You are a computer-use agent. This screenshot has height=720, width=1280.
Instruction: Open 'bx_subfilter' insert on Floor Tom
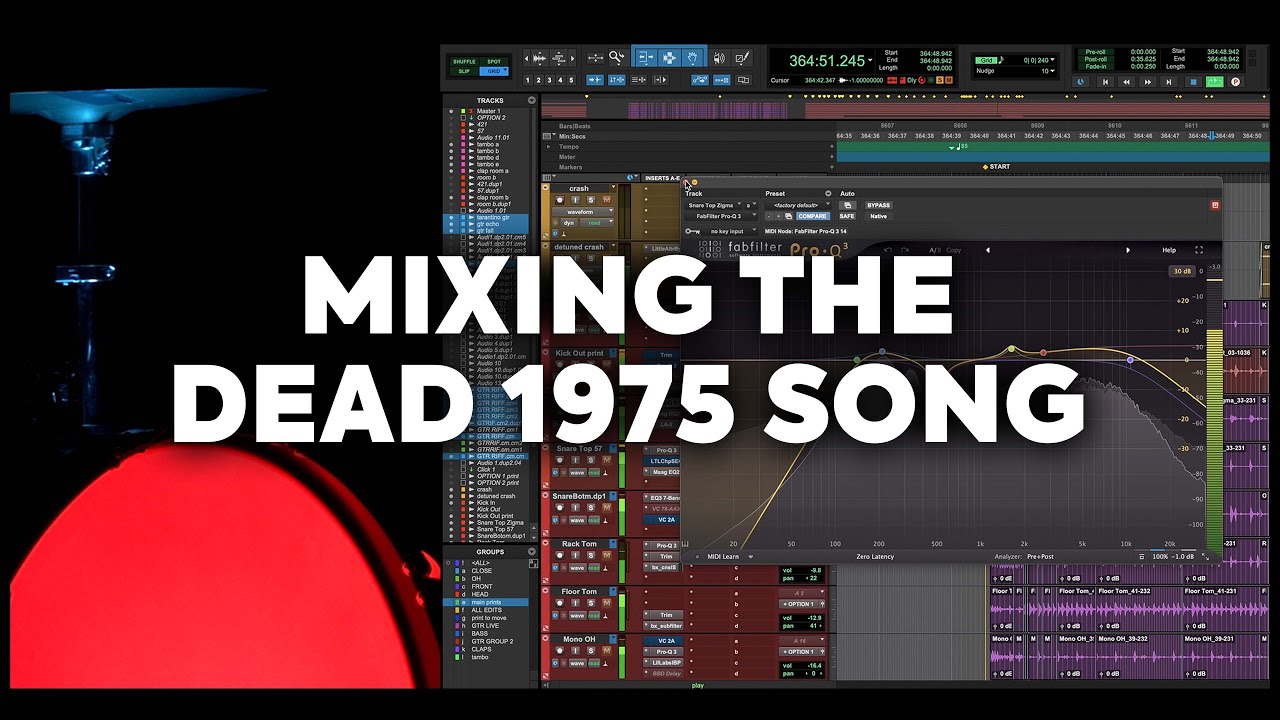(x=664, y=625)
